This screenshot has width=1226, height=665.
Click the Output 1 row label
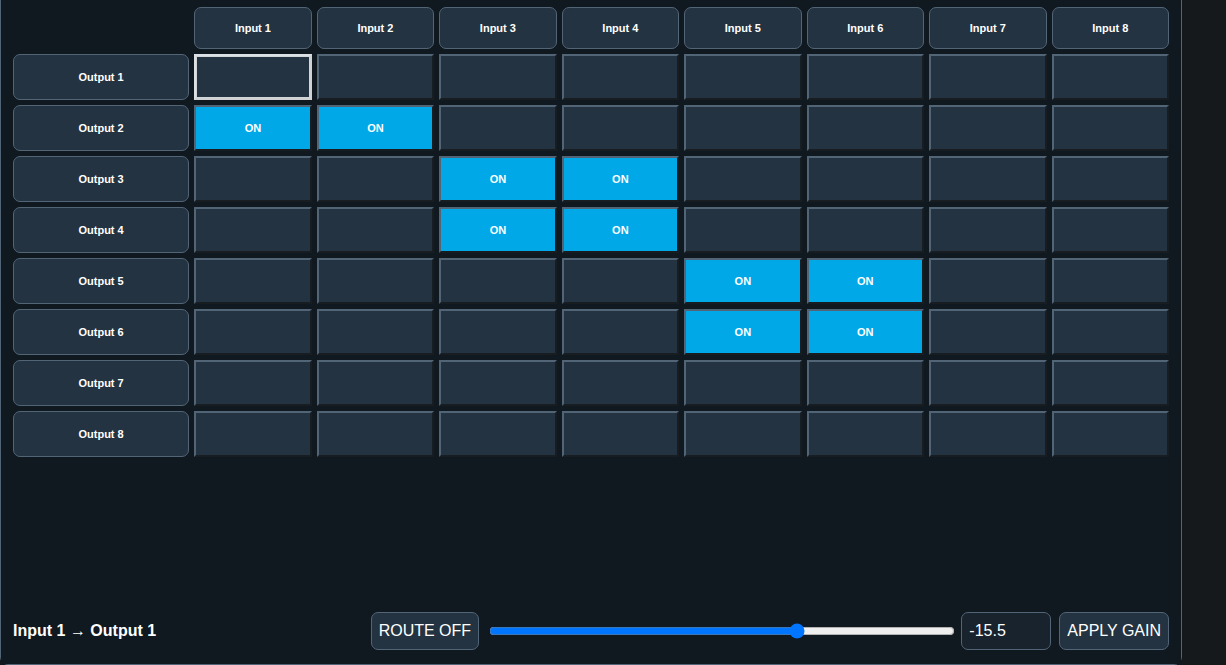point(101,77)
